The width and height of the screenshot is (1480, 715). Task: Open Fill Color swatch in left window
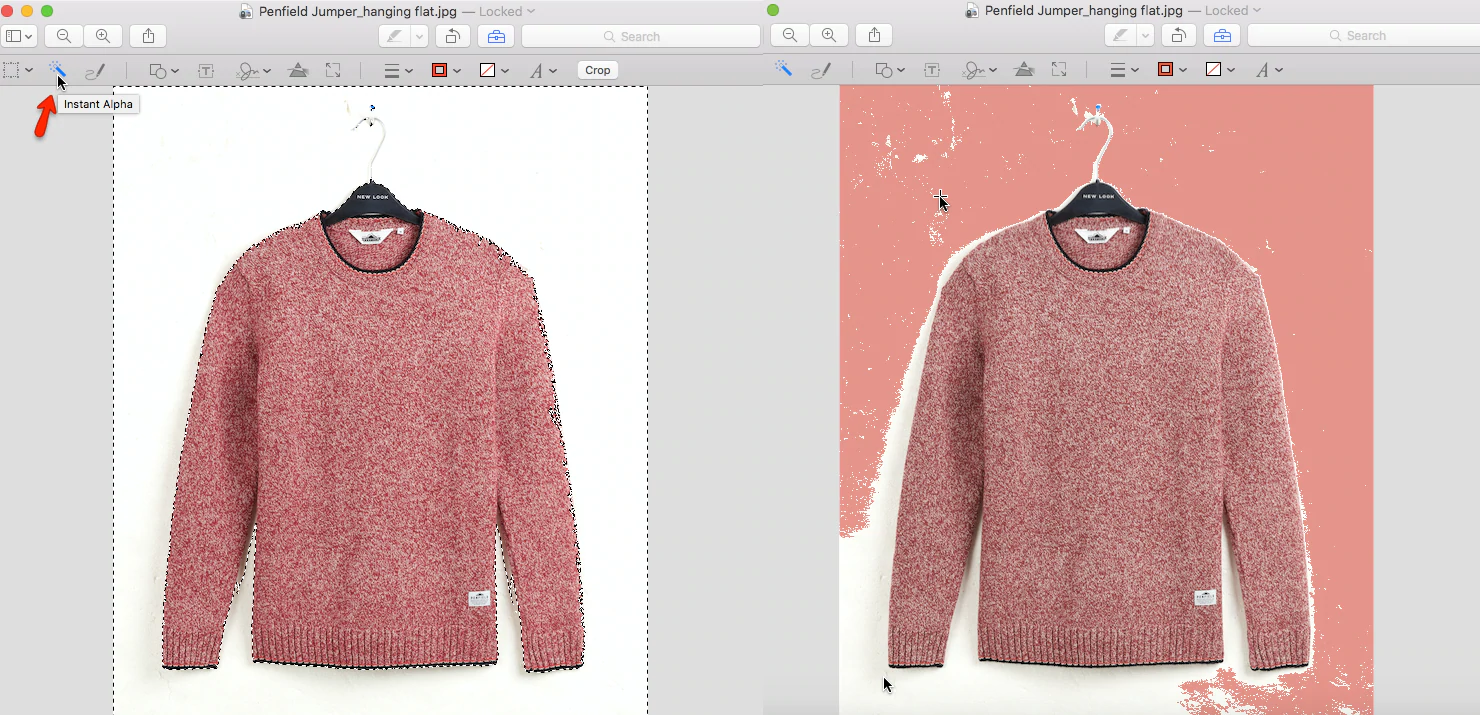coord(494,71)
